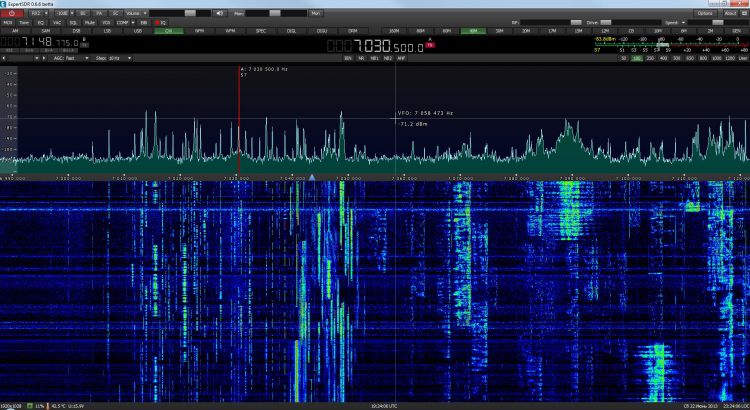The width and height of the screenshot is (750, 410).
Task: Select DIGL mode
Action: pyautogui.click(x=291, y=31)
